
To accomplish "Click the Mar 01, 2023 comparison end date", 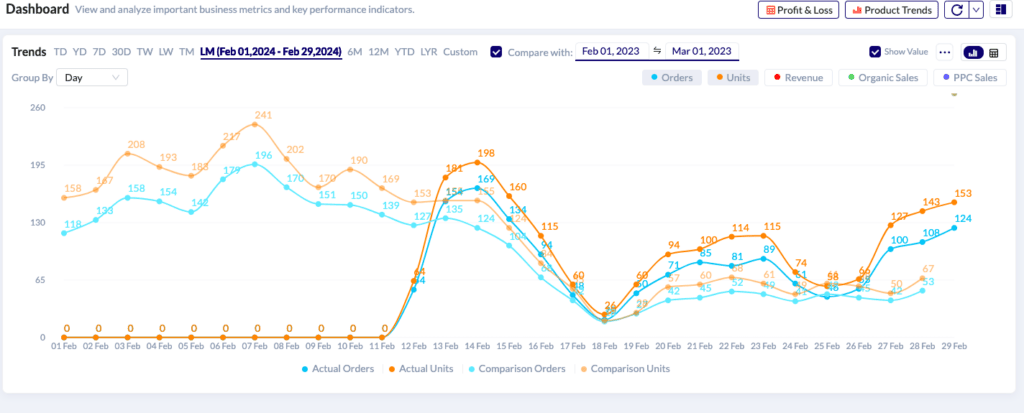I will tap(701, 51).
